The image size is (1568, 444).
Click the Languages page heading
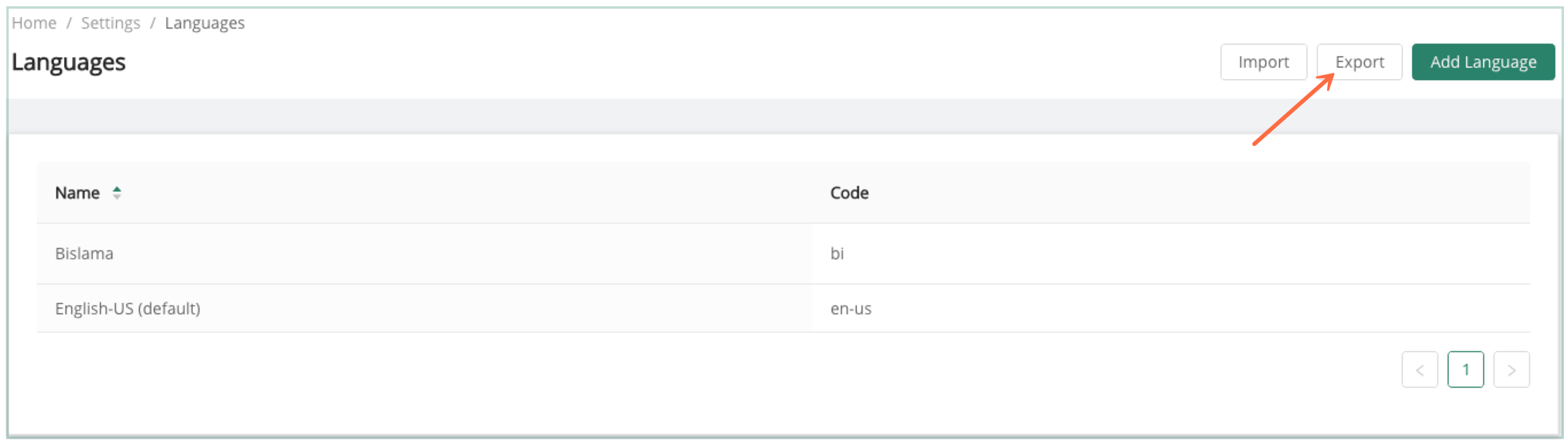[69, 63]
